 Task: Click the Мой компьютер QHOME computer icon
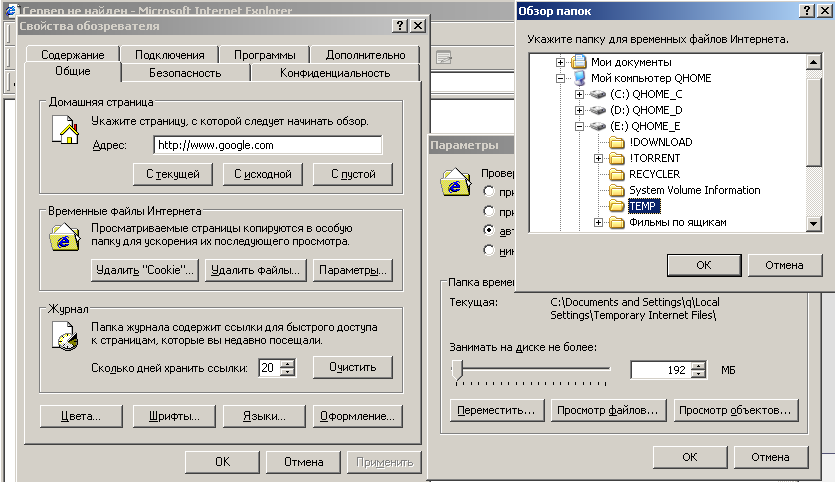click(579, 78)
